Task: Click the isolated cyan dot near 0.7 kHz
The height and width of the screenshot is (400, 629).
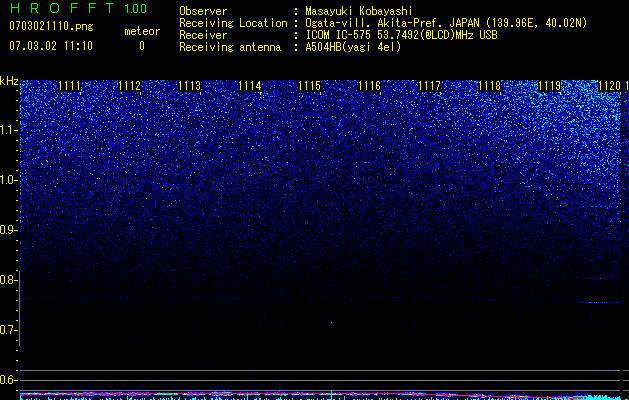Action: pyautogui.click(x=331, y=323)
